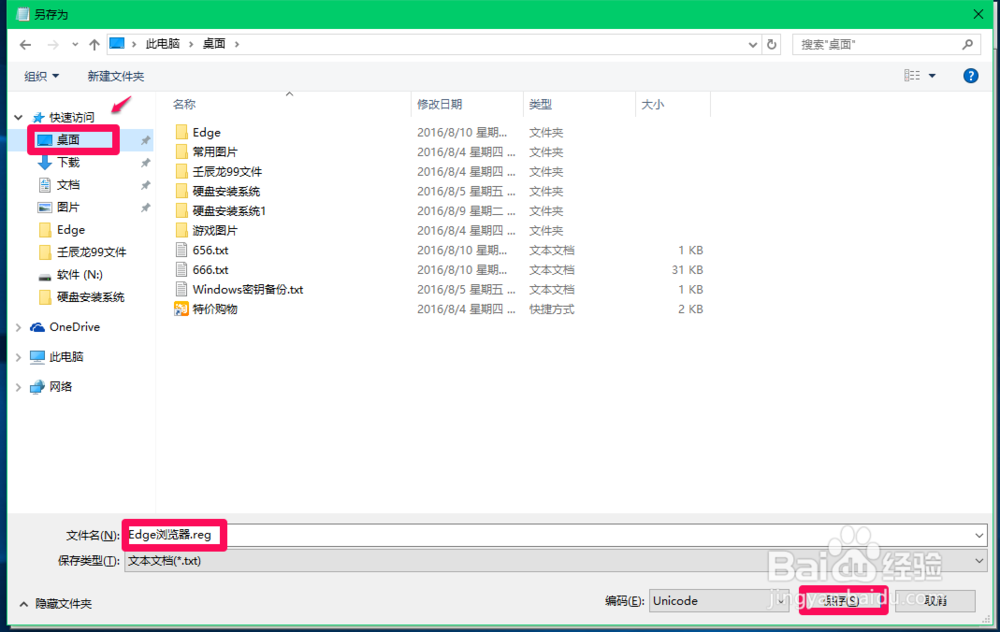Click the 新建文件夹 button
The height and width of the screenshot is (632, 1000).
(x=117, y=75)
